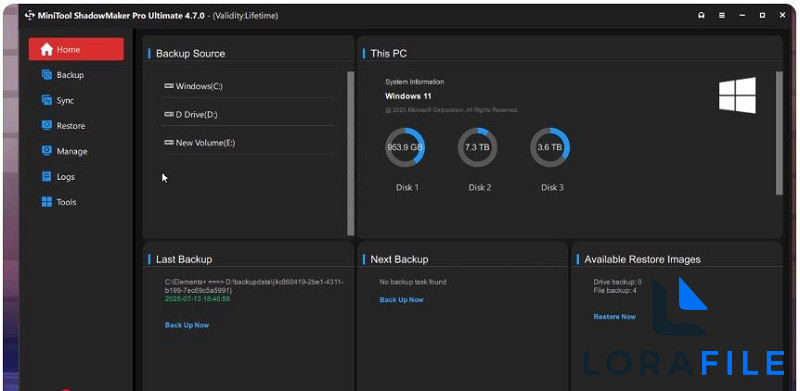Click the Disk 2 label
Viewport: 800px width, 391px height.
[x=480, y=187]
